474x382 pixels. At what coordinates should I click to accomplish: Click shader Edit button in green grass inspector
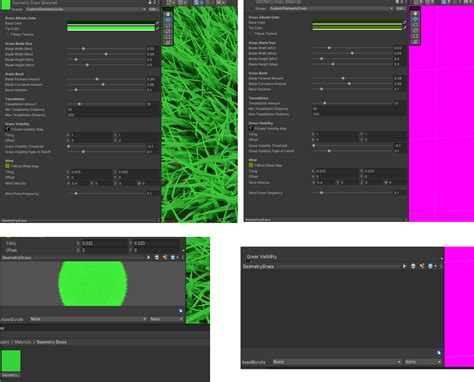coord(153,9)
